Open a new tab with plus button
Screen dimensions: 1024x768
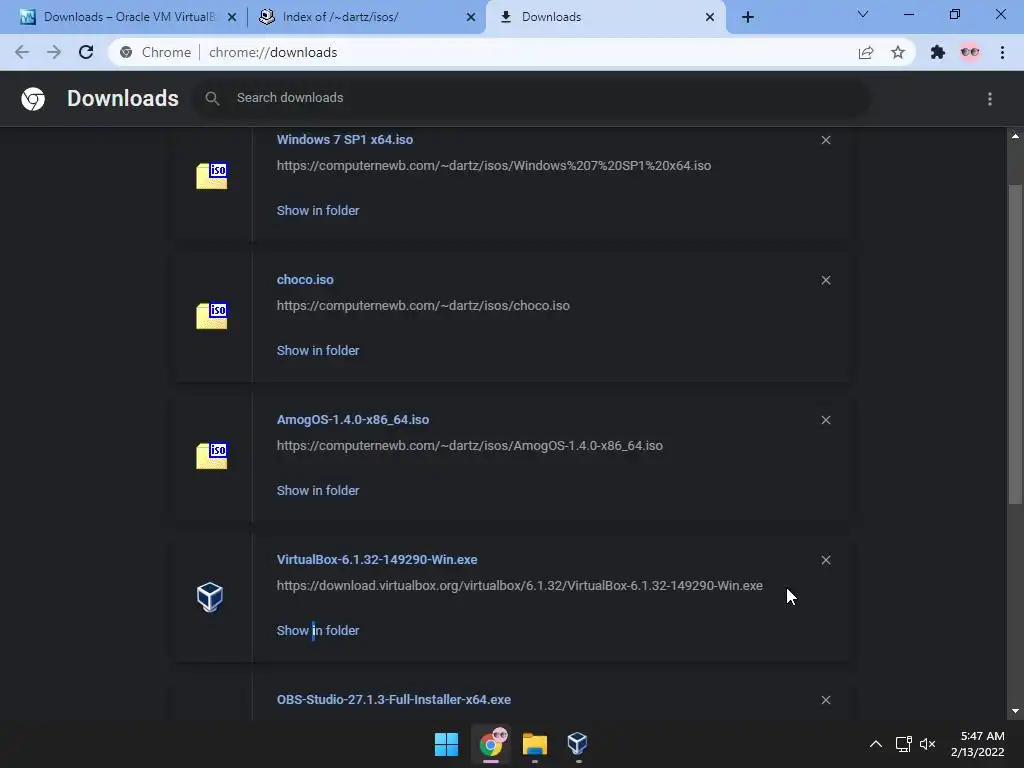pos(748,17)
